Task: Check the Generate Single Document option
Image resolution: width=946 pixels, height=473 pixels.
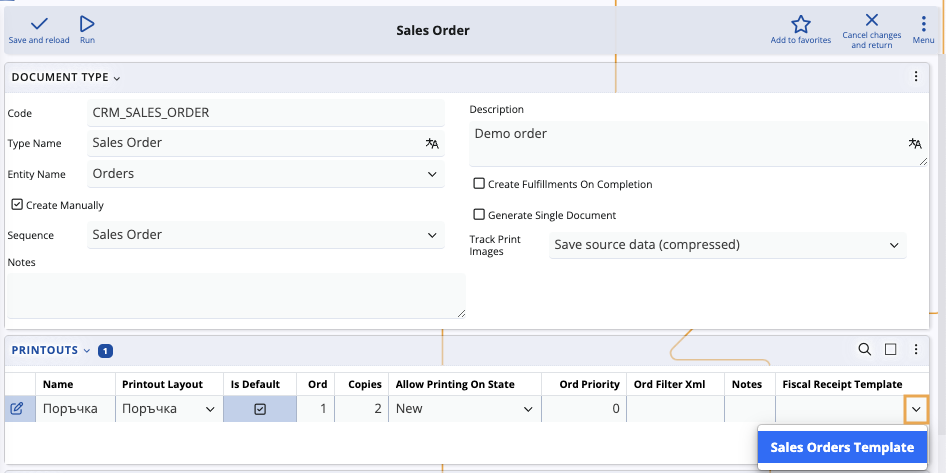Action: [x=479, y=215]
